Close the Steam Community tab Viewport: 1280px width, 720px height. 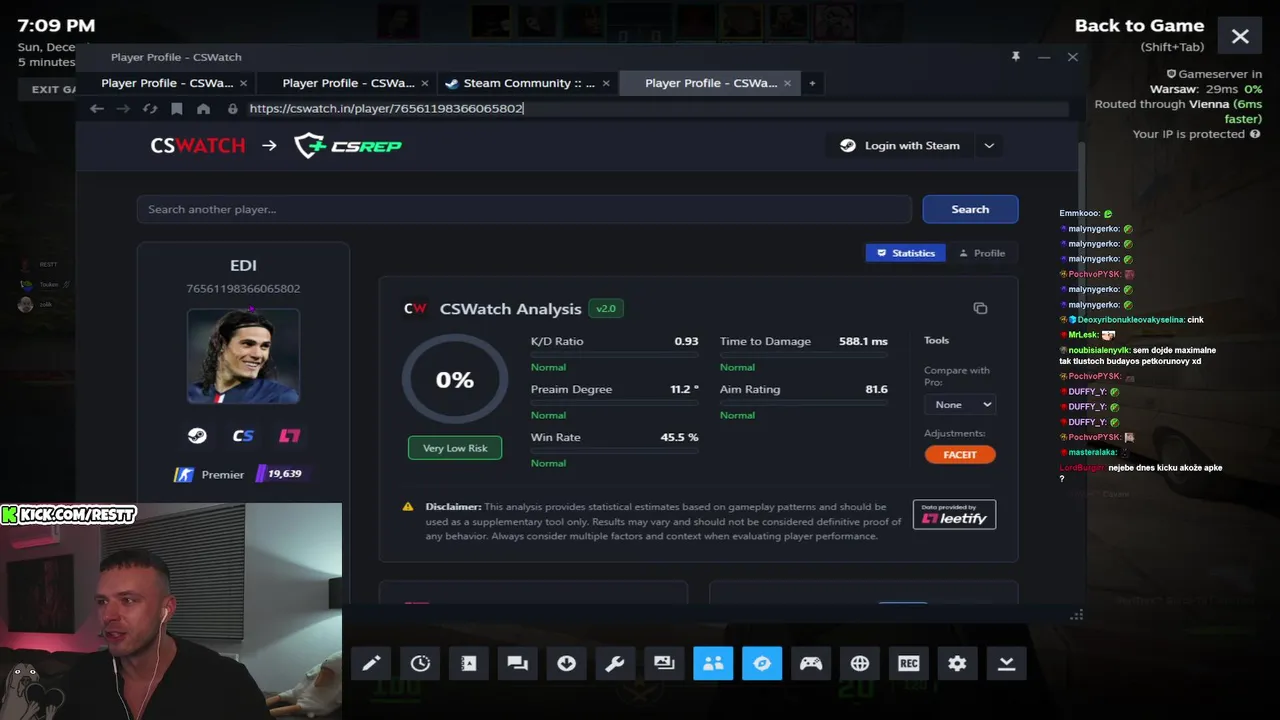coord(606,83)
